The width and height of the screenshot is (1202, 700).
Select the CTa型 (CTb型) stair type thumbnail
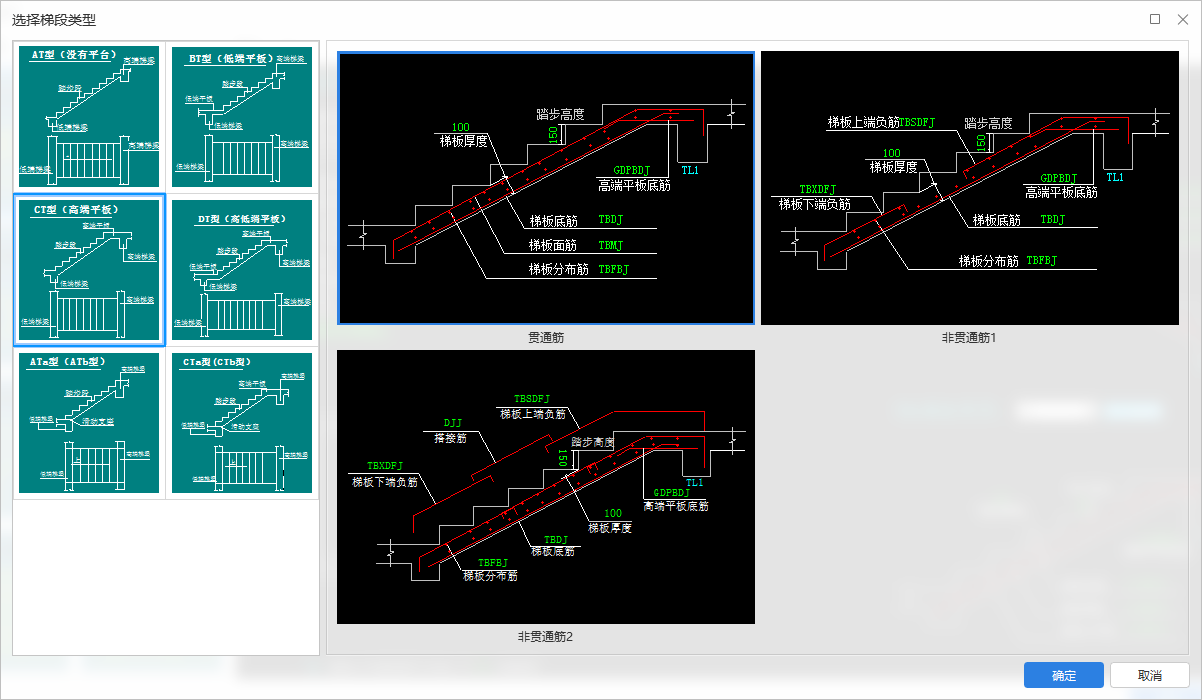coord(242,423)
